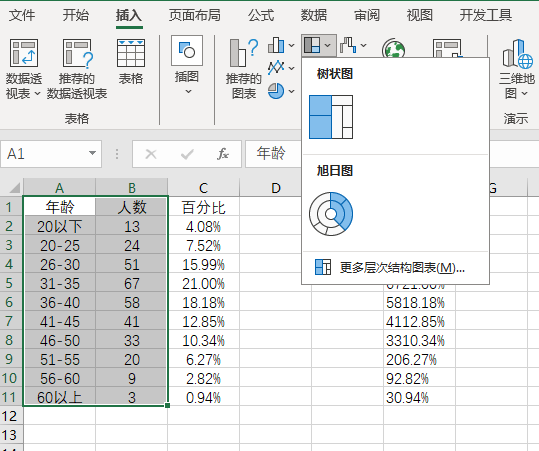Click the selection fill handle square
Viewport: 539px width, 451px height.
tap(167, 406)
